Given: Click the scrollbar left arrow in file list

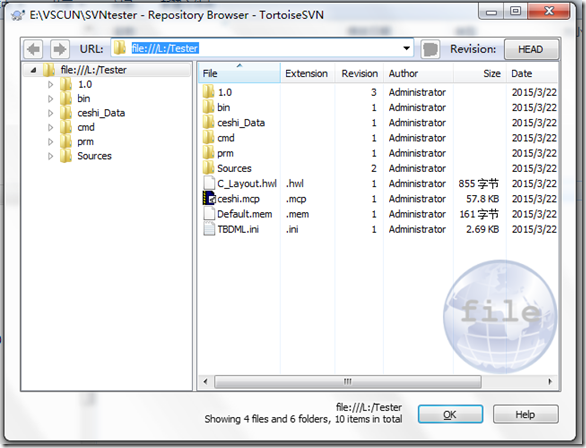Looking at the screenshot, I should coord(205,381).
